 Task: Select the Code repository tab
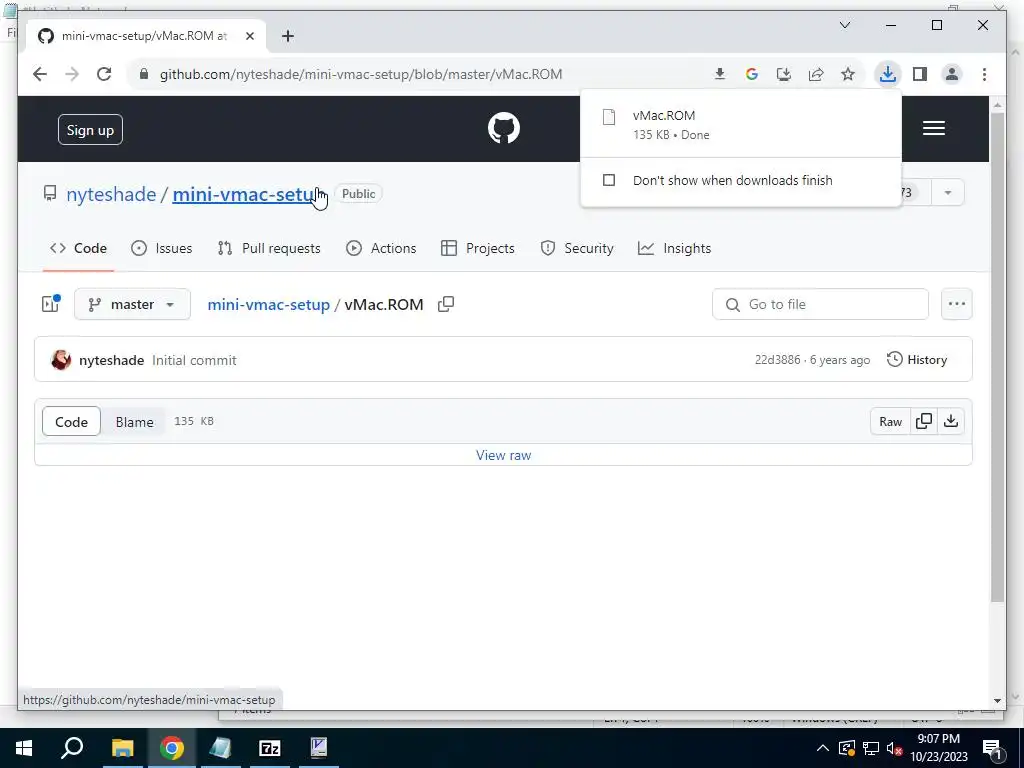coord(78,248)
